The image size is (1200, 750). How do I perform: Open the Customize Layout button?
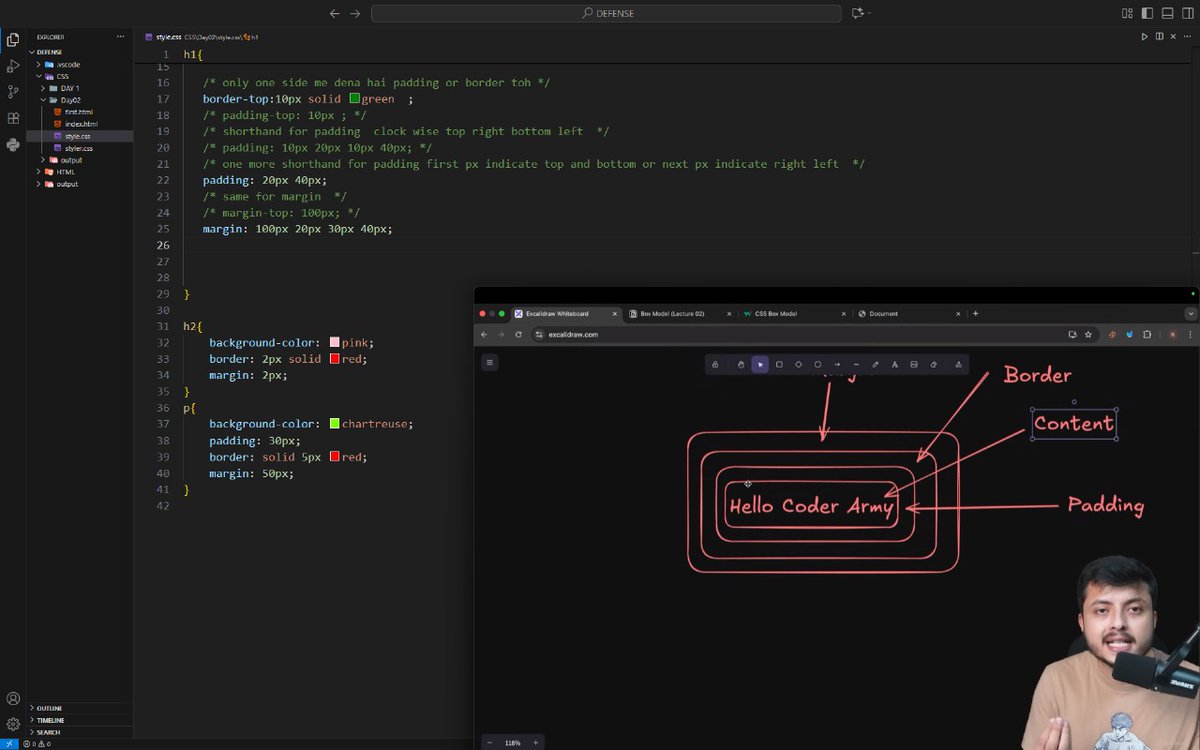(1127, 13)
